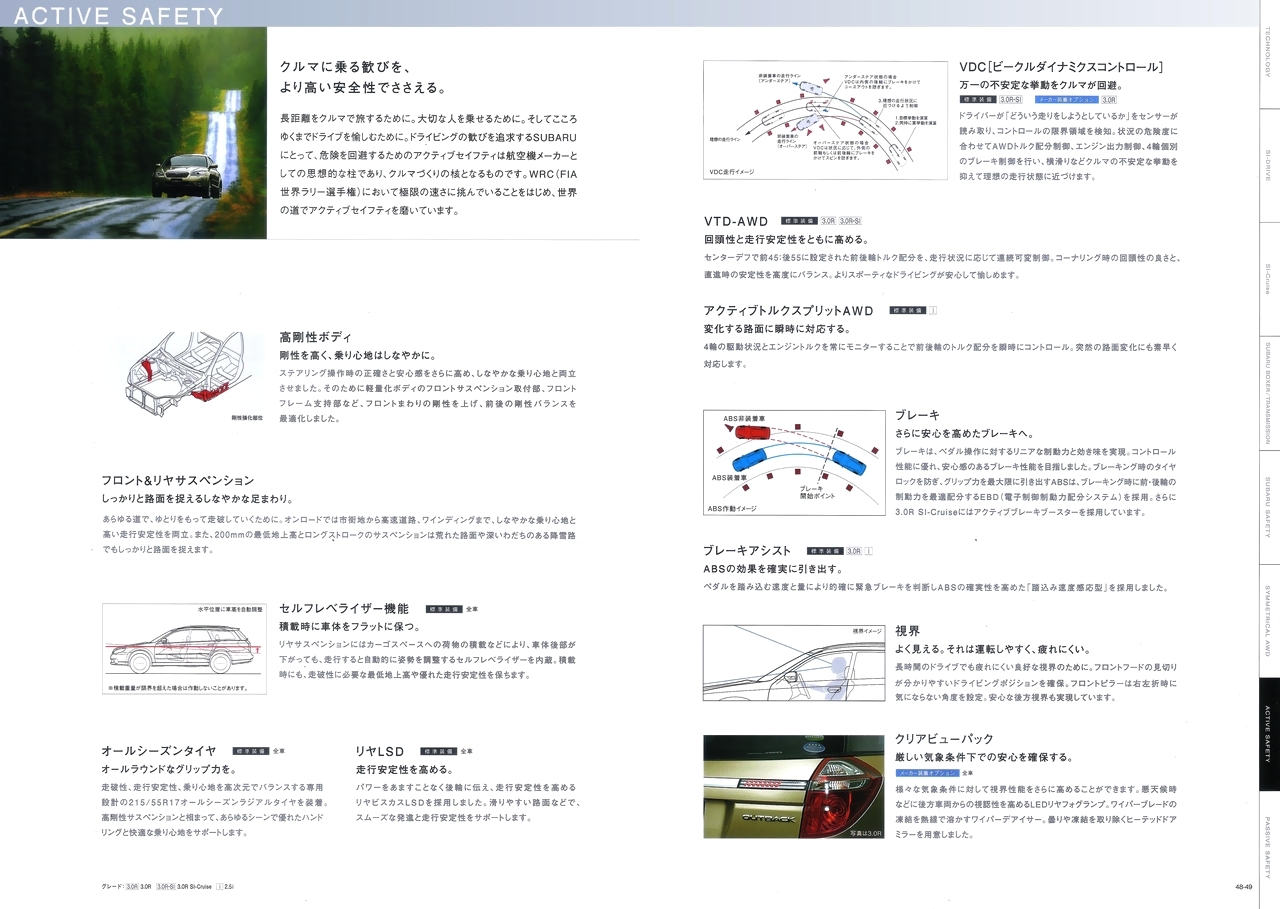
Task: Click the '標準装備' badge beside リヤLSD
Action: pos(439,750)
